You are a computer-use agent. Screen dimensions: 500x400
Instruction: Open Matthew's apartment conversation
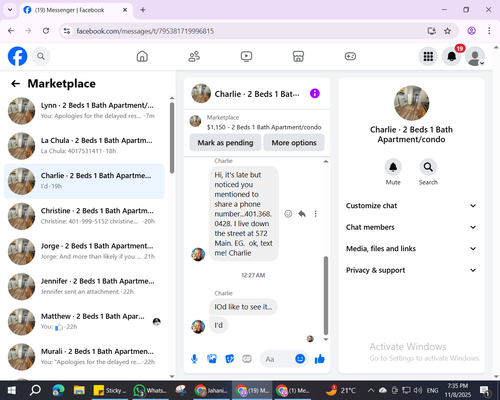coord(84,322)
